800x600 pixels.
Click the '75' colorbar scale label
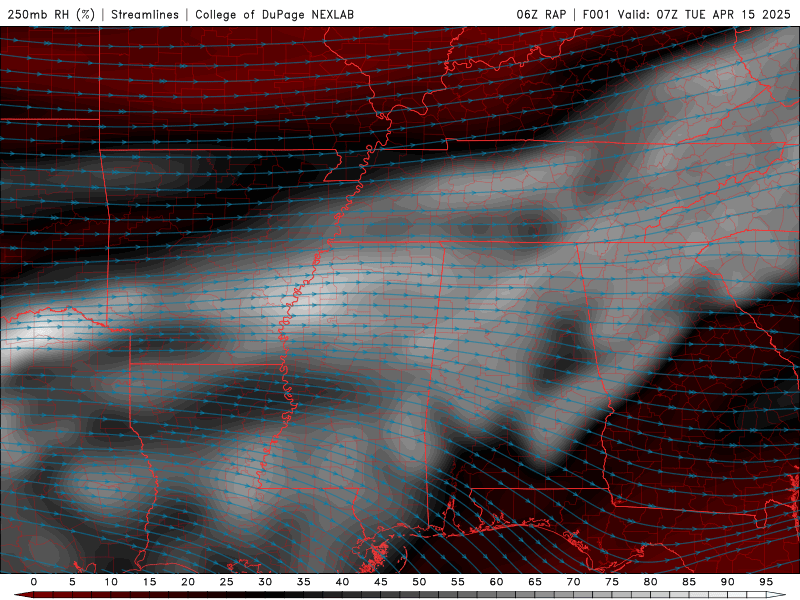pyautogui.click(x=612, y=582)
